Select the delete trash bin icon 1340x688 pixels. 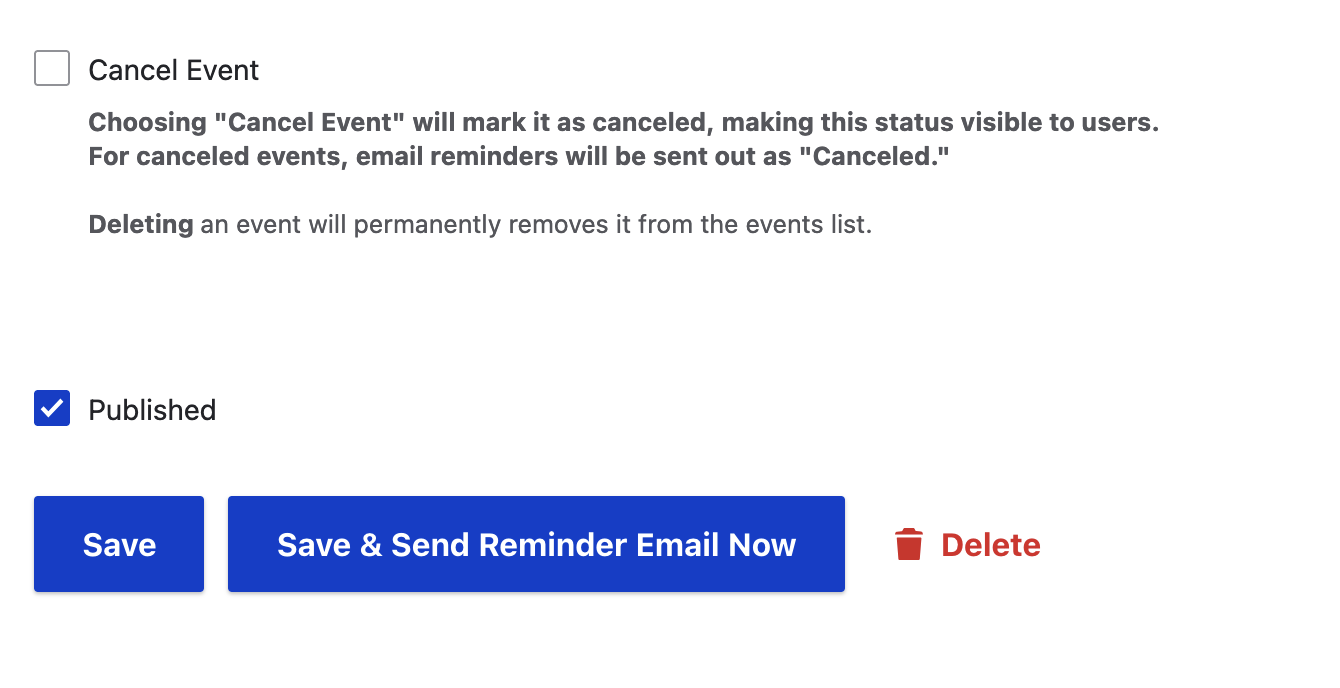click(x=909, y=544)
